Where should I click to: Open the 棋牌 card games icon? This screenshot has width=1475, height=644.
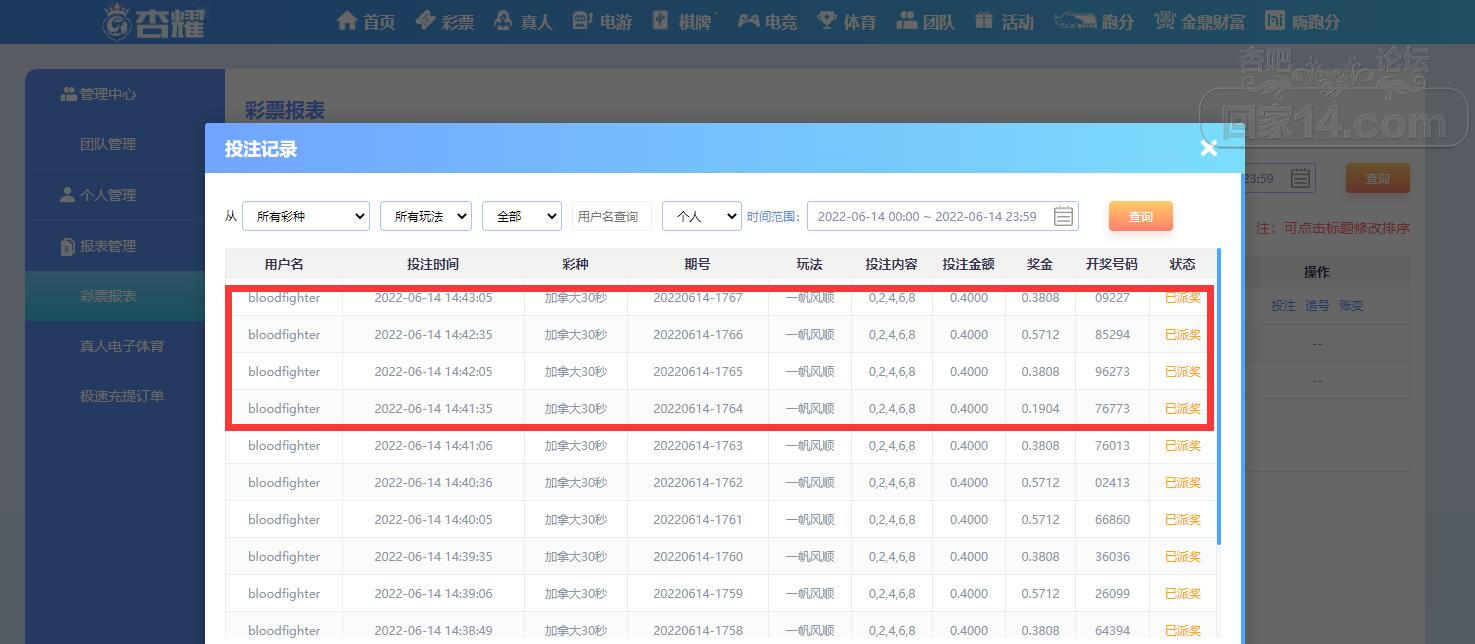pyautogui.click(x=661, y=20)
